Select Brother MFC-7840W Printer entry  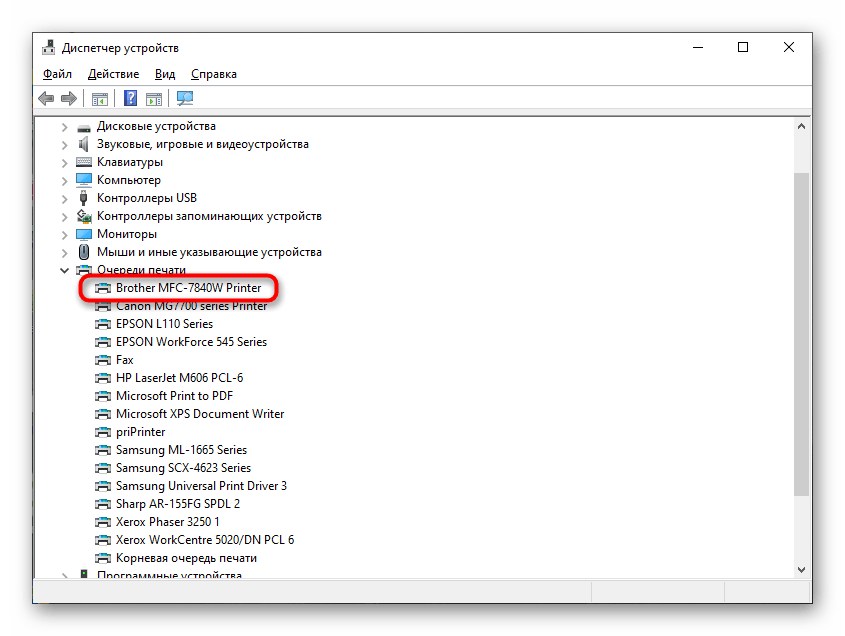pos(188,288)
